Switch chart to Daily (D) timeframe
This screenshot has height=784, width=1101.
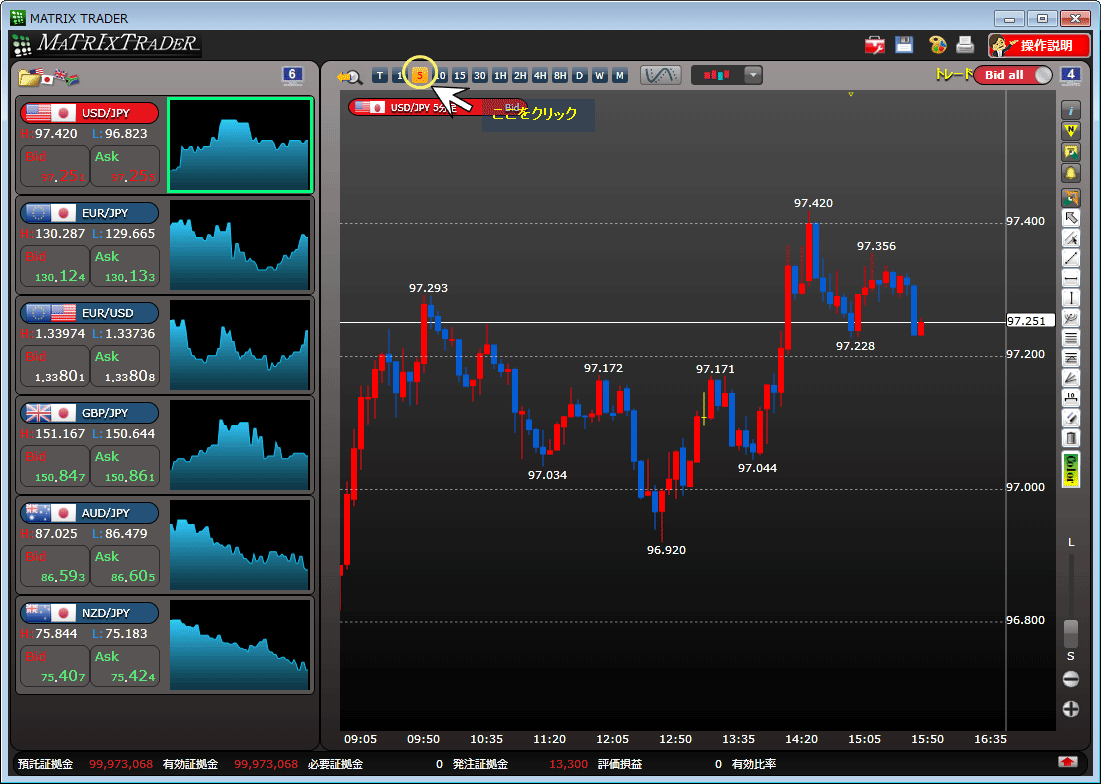(x=579, y=76)
